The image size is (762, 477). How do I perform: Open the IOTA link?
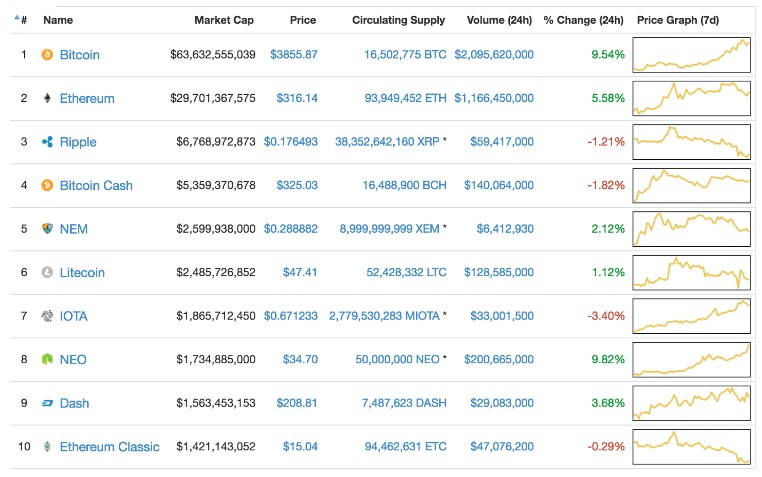point(73,316)
